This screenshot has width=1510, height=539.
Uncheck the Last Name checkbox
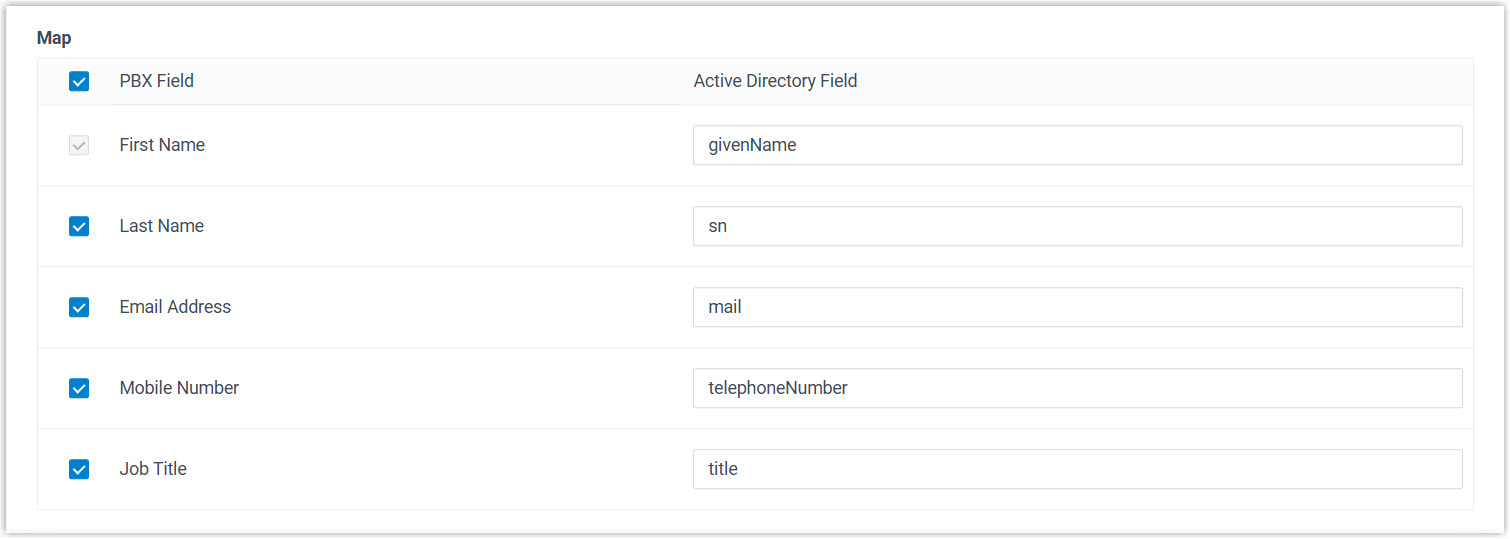click(79, 226)
